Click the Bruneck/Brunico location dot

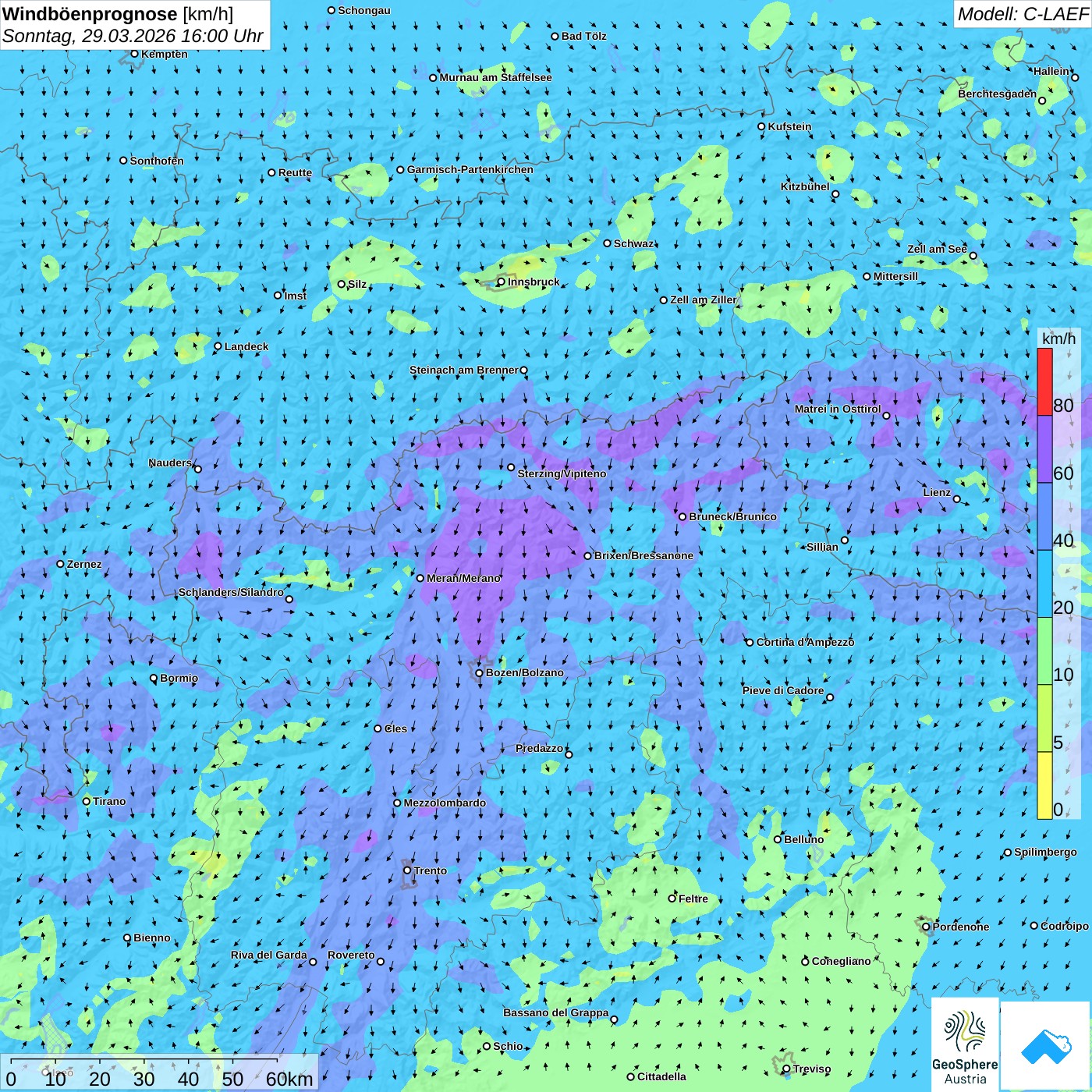(682, 516)
